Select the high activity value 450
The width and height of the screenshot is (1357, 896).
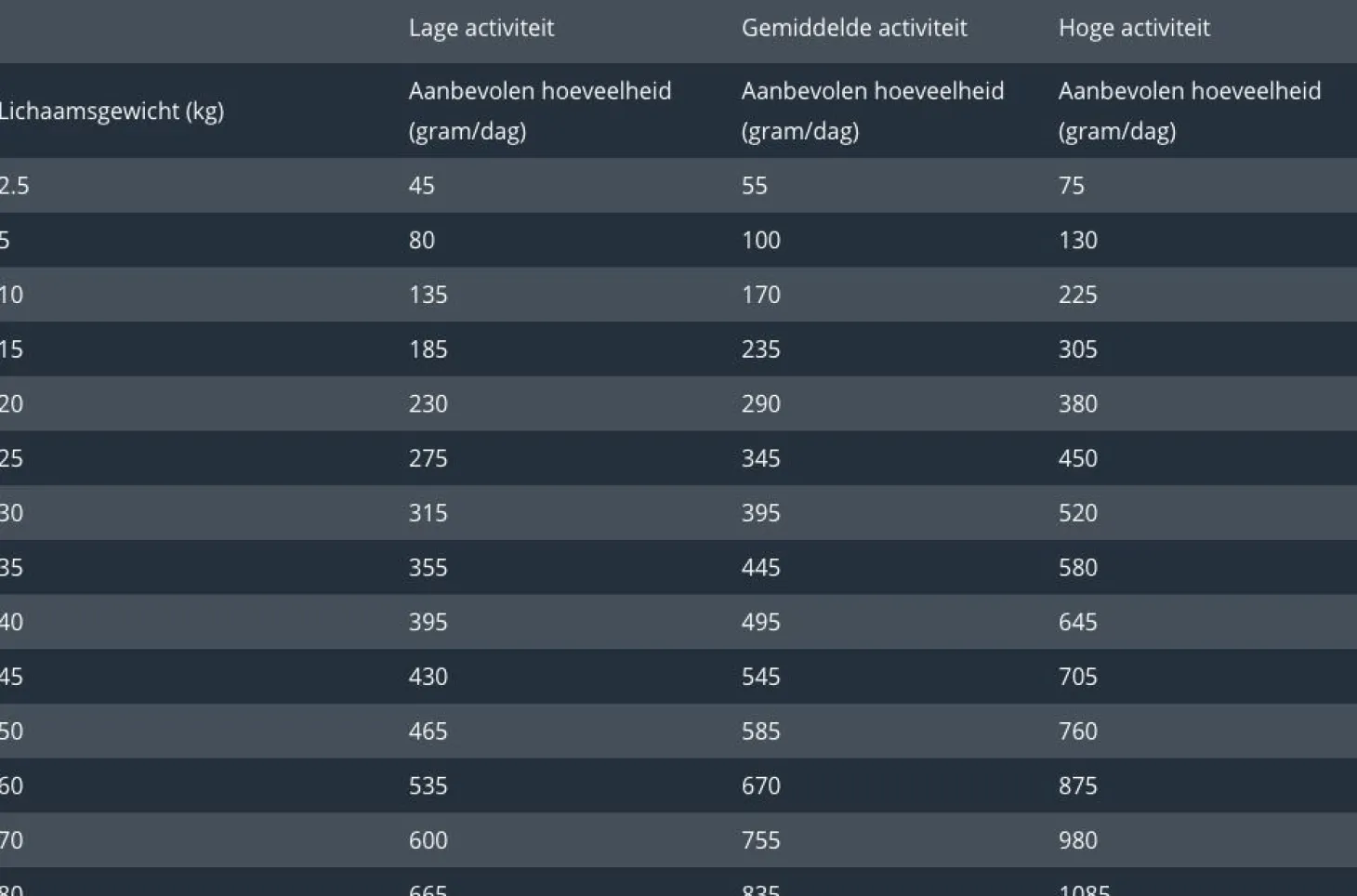point(1077,458)
